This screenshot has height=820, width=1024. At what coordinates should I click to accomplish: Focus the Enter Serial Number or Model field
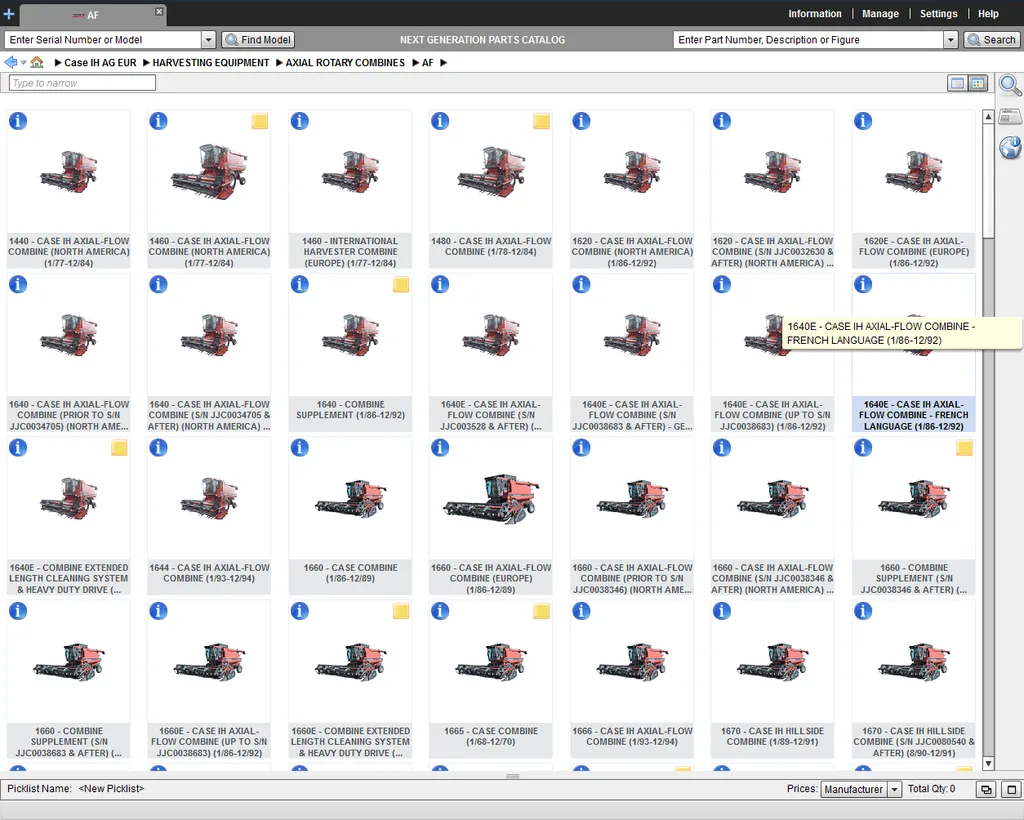[103, 40]
